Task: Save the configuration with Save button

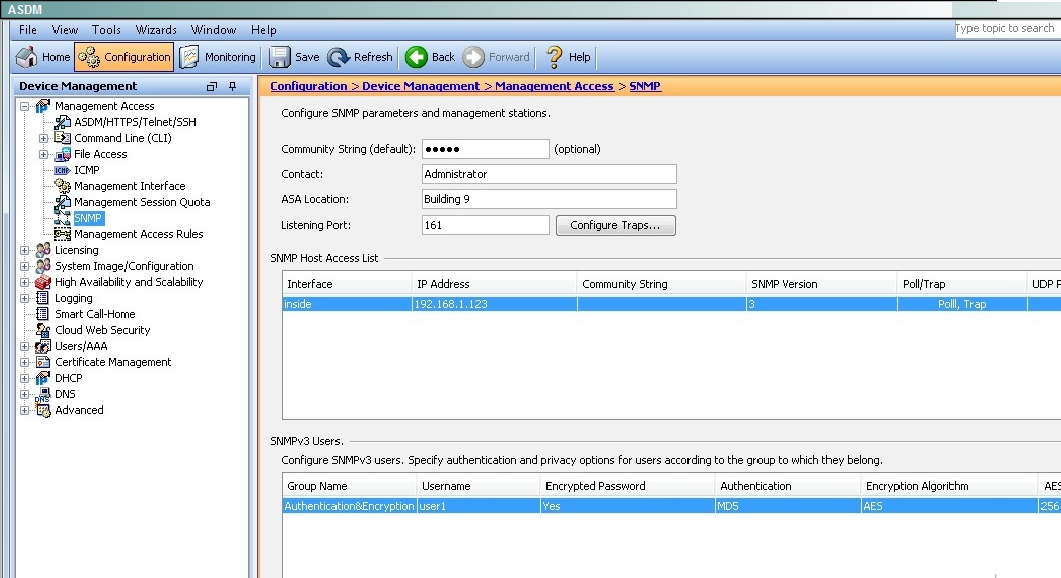Action: (x=294, y=57)
